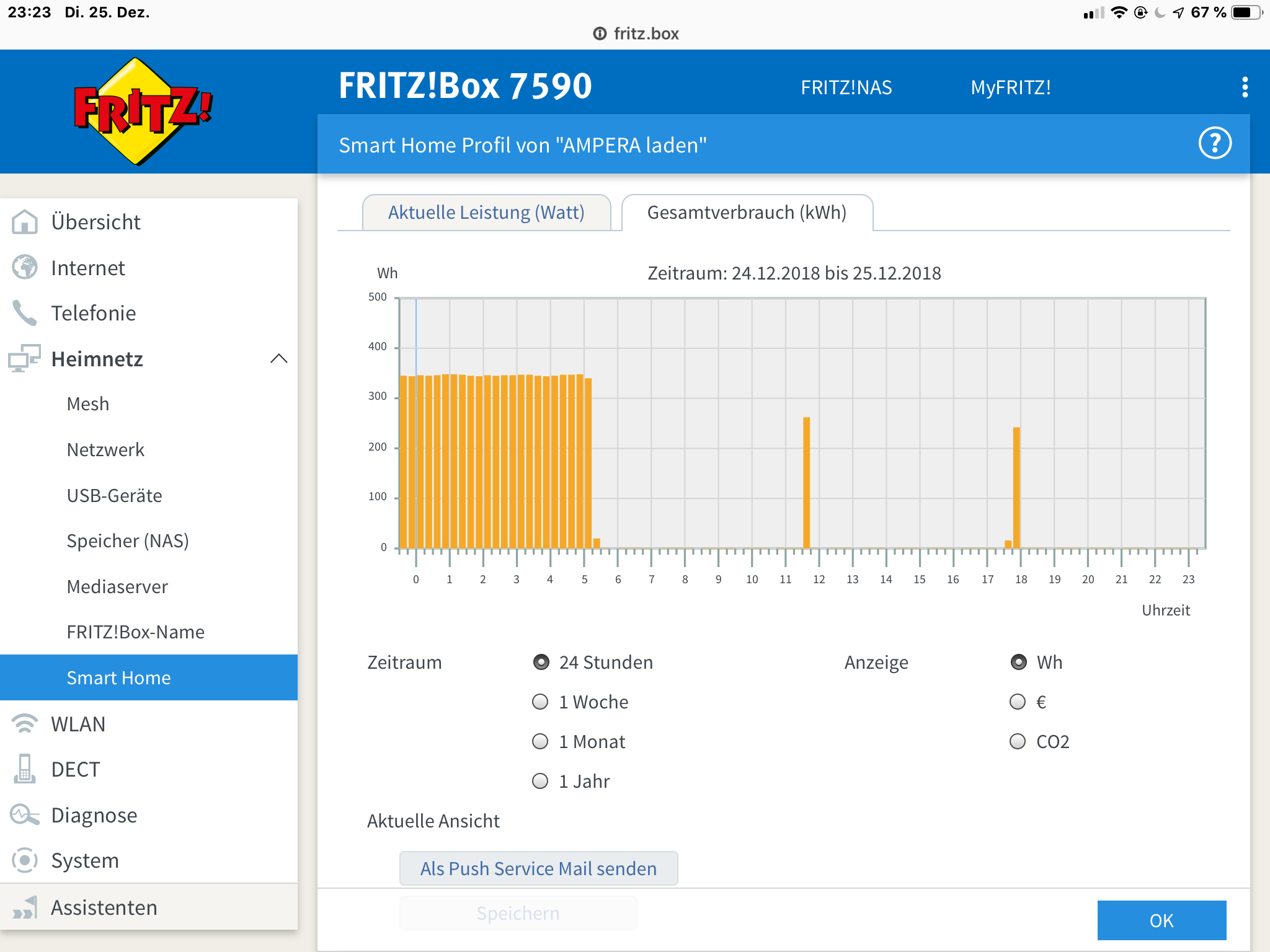1270x952 pixels.
Task: Switch display to CO2
Action: [1018, 741]
